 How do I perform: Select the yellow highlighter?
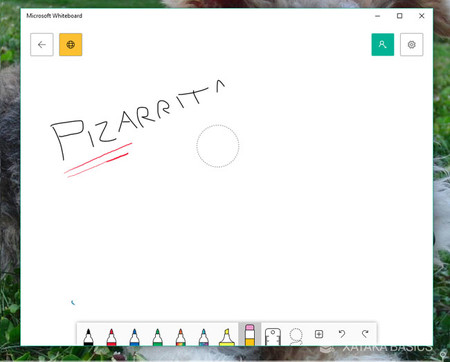coord(227,337)
